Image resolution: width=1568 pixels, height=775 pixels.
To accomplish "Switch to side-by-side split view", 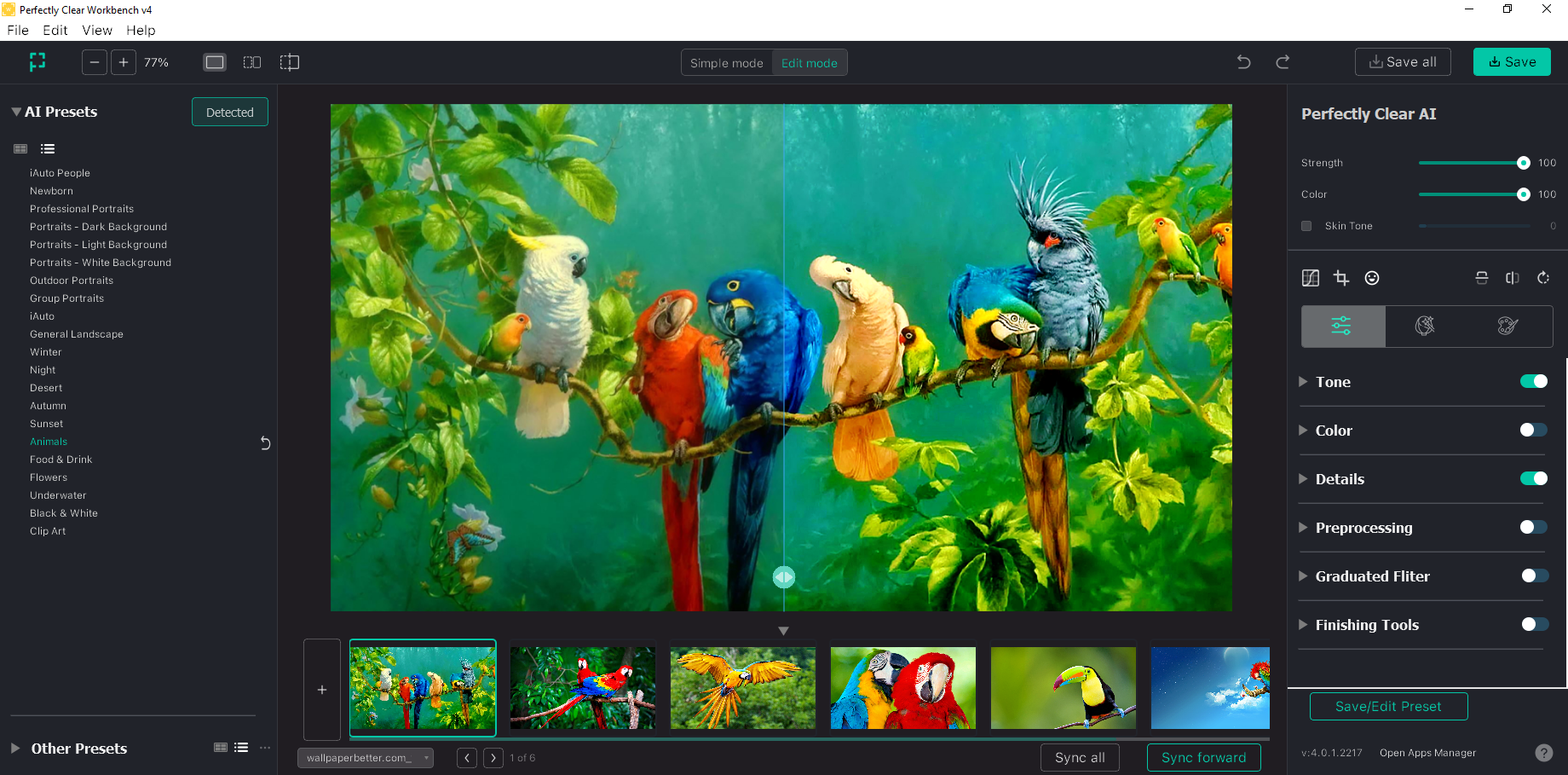I will tap(252, 62).
